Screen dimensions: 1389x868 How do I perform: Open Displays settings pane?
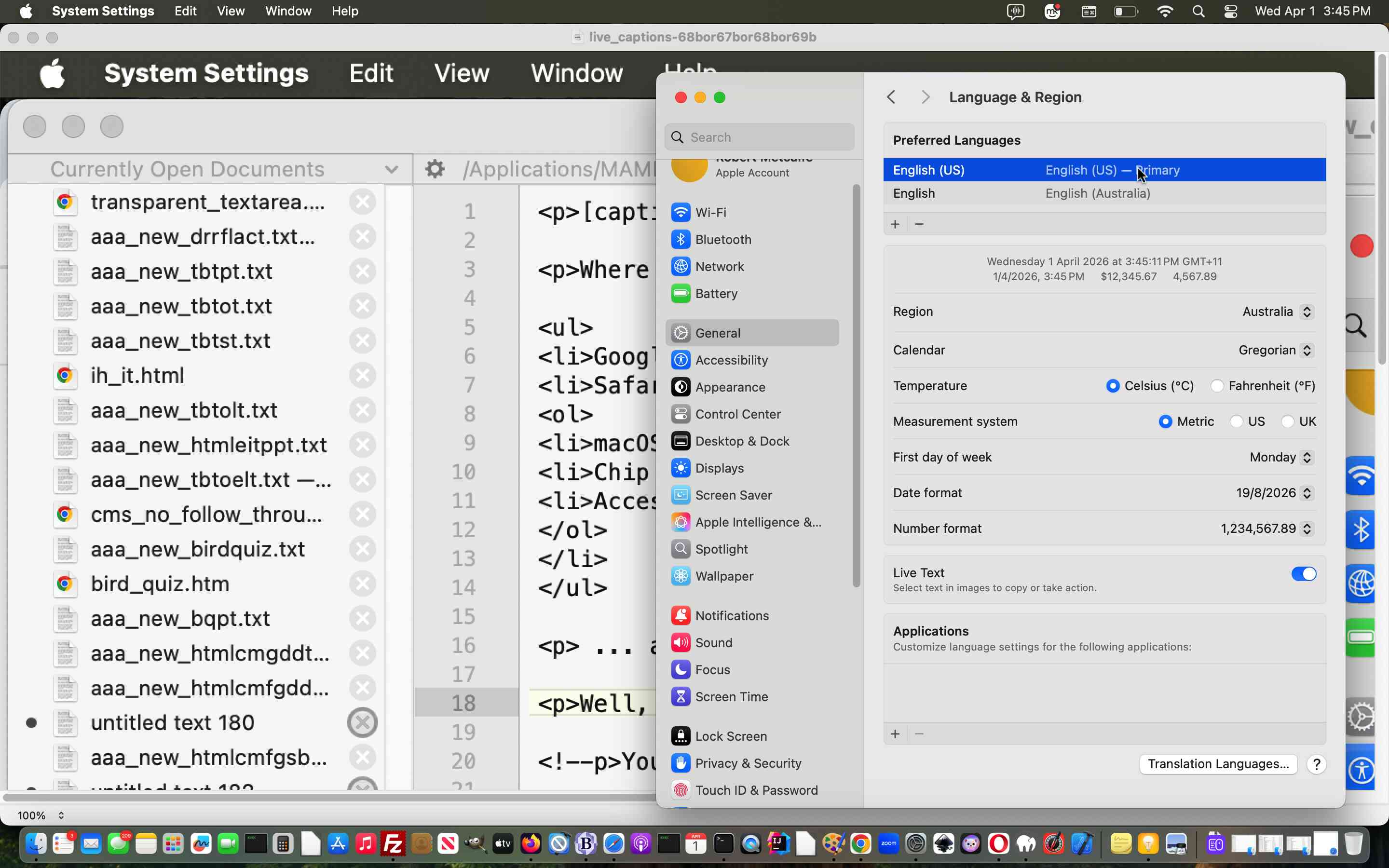click(719, 468)
